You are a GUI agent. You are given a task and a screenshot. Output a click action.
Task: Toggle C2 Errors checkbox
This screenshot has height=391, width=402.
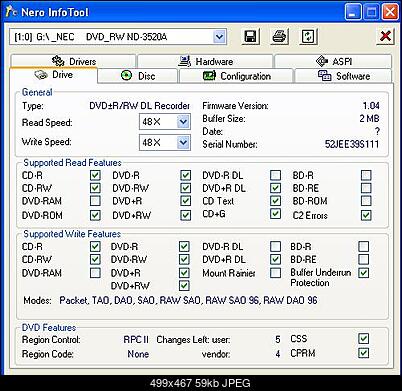[x=366, y=215]
